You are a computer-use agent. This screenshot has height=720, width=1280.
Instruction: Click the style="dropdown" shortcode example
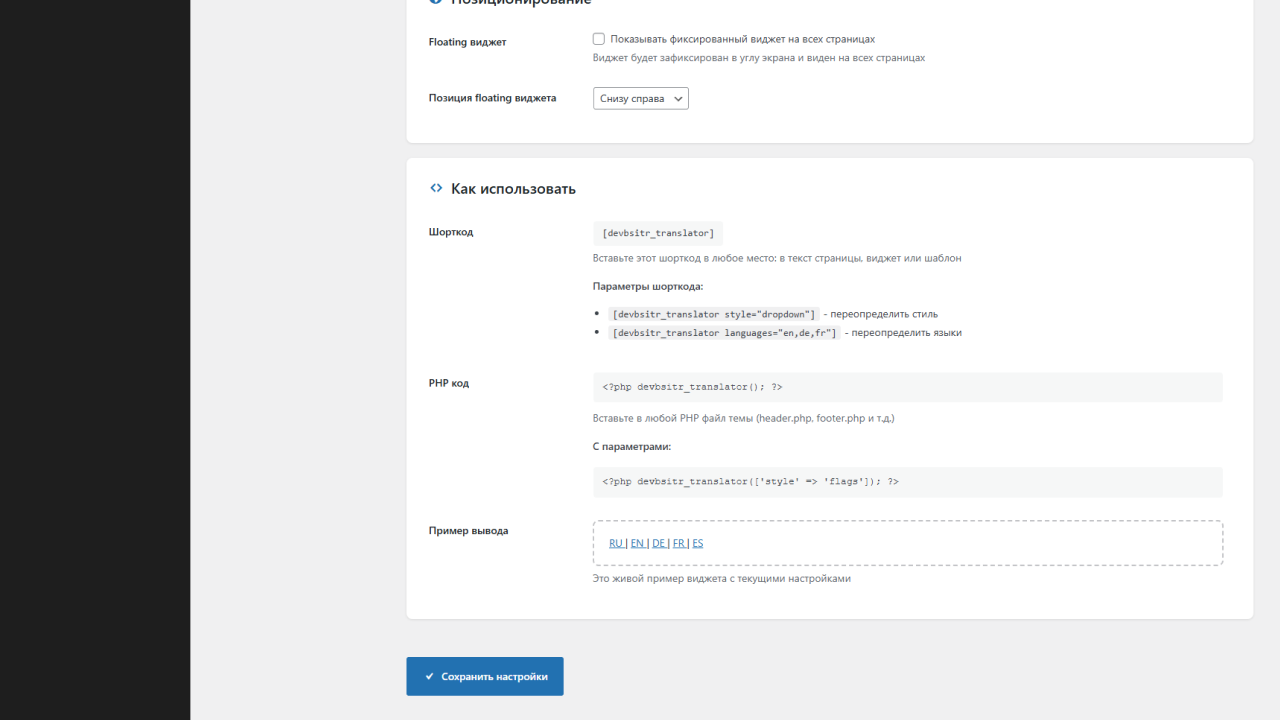[714, 314]
